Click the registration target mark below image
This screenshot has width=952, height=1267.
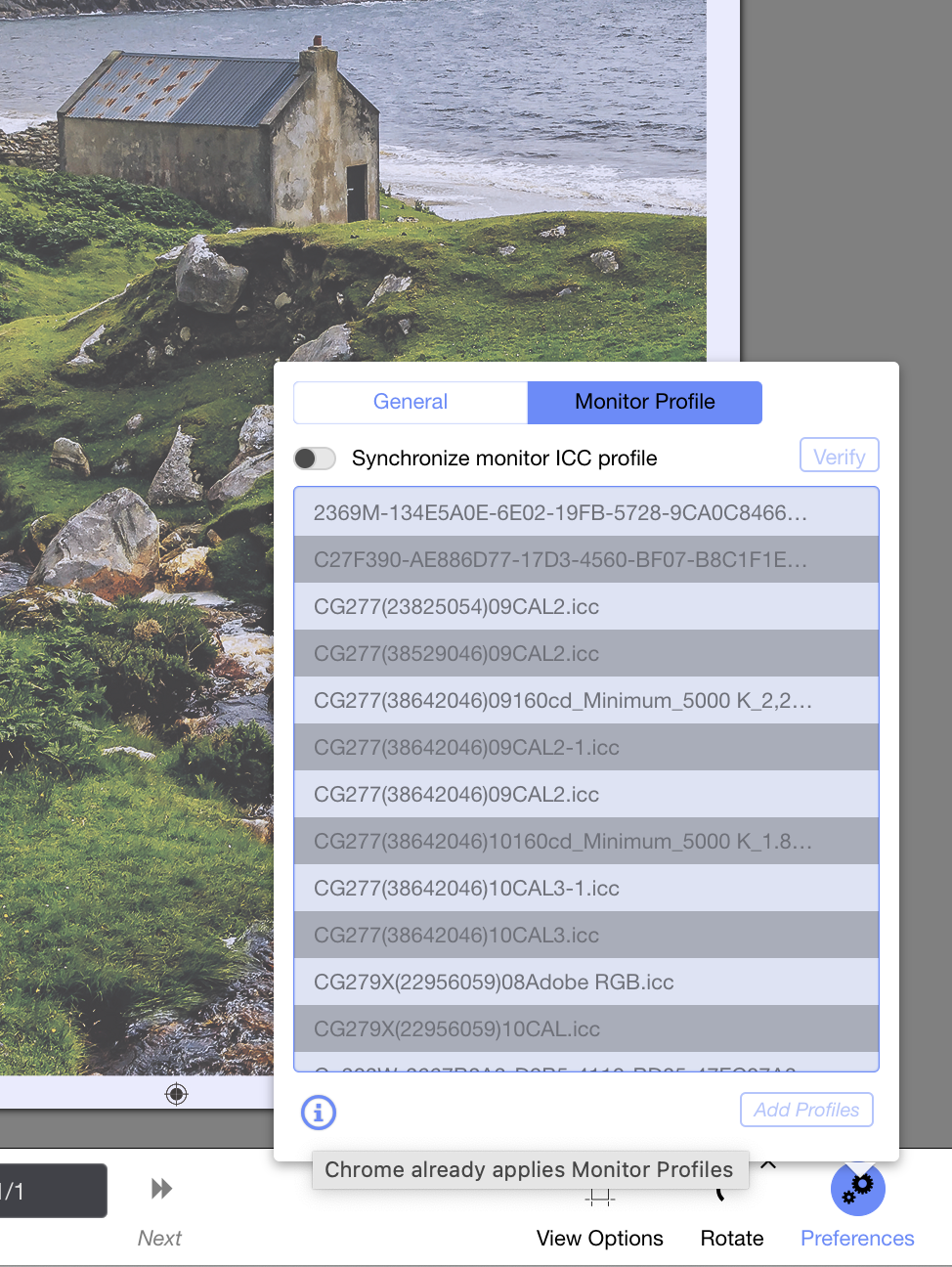click(x=176, y=1094)
